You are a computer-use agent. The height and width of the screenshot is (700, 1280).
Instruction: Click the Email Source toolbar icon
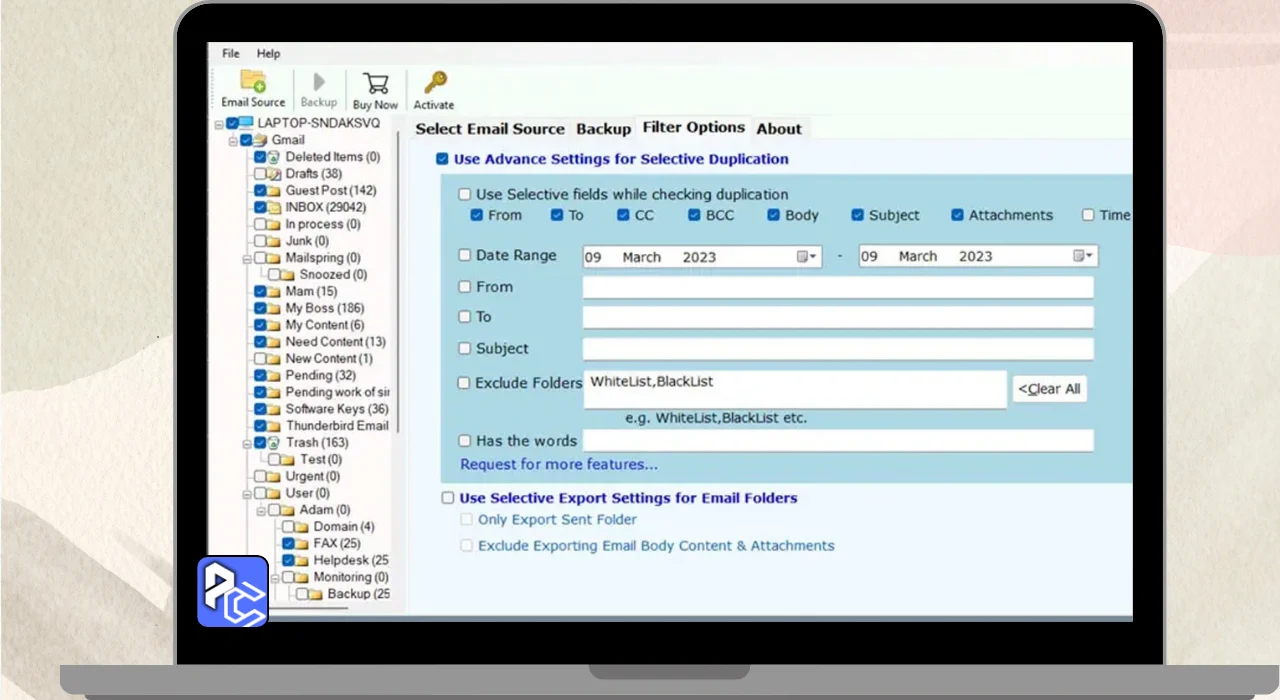[253, 81]
